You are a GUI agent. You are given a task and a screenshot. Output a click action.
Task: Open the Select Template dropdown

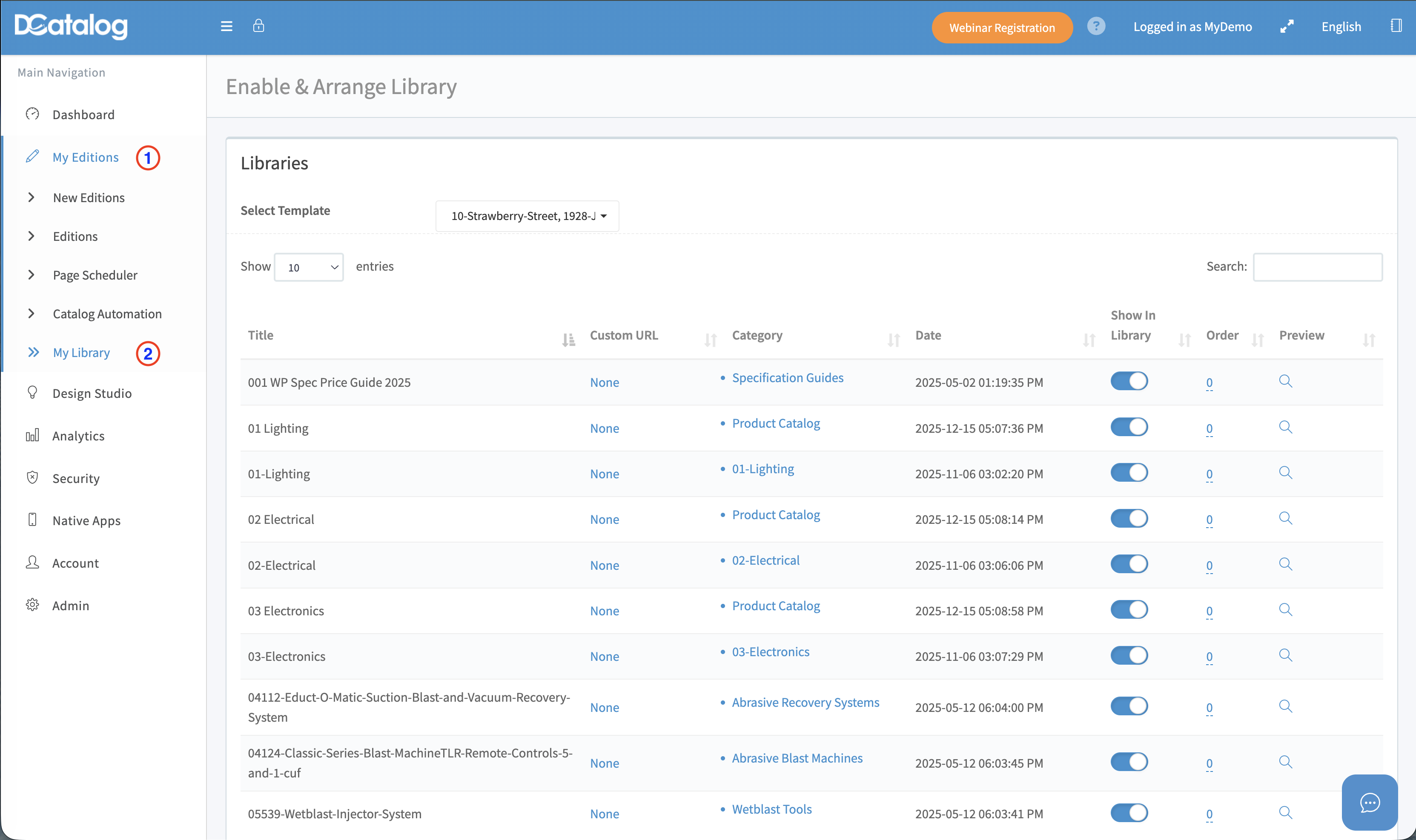(x=527, y=216)
